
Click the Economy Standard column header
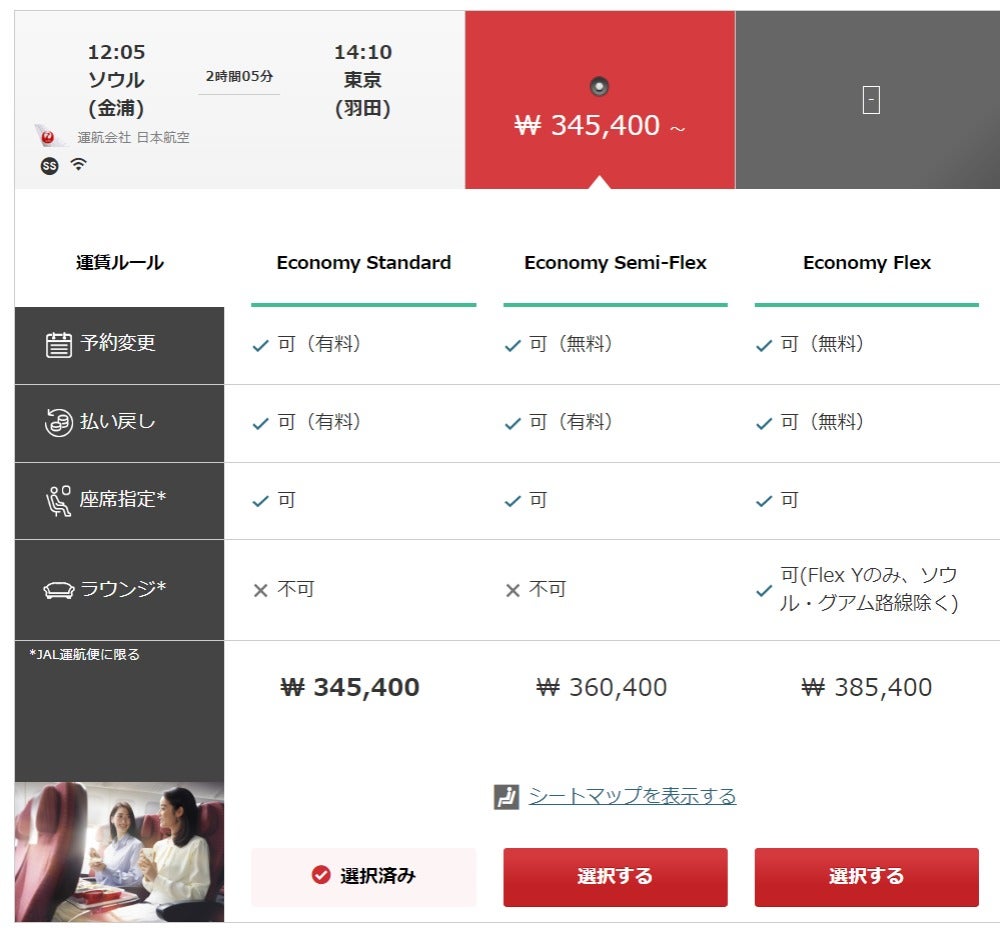[x=363, y=263]
